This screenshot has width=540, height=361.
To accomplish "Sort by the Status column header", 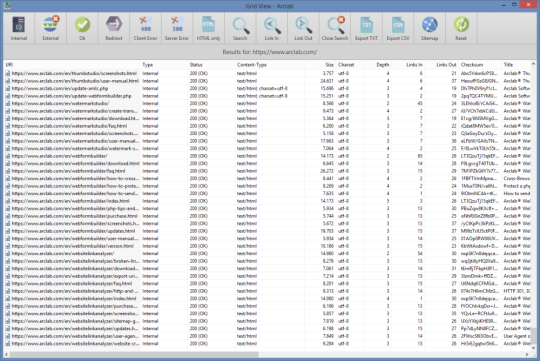I will 211,65.
